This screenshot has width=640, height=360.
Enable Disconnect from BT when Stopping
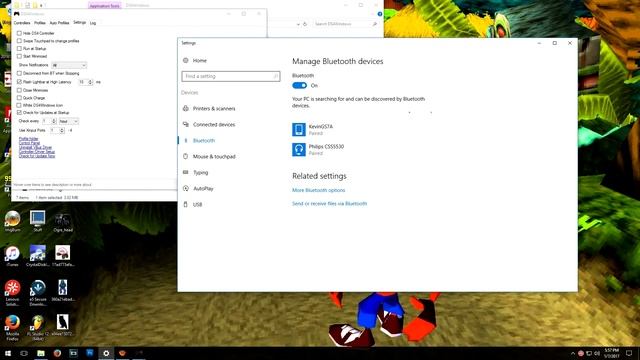point(19,73)
